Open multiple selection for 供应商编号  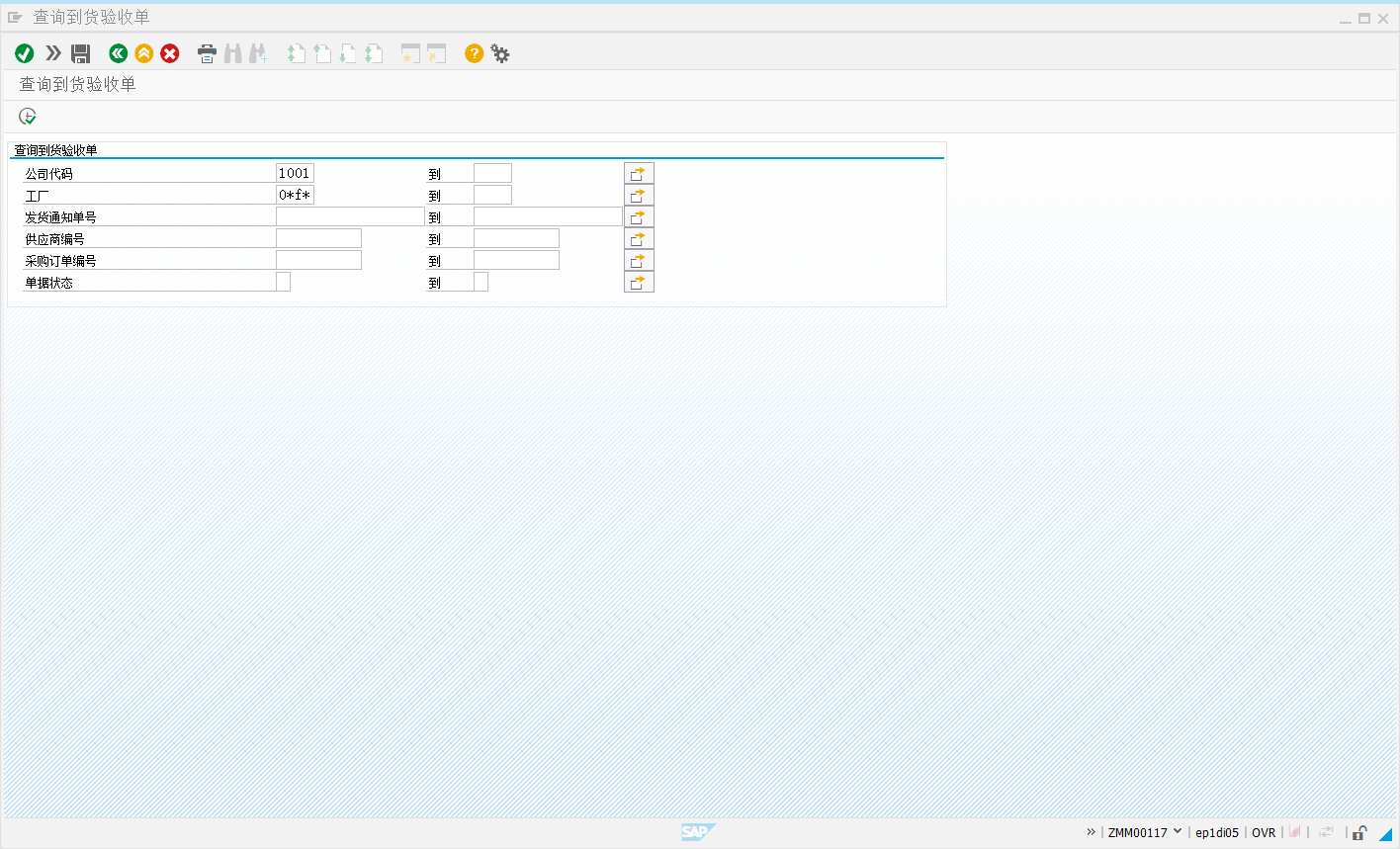coord(639,239)
